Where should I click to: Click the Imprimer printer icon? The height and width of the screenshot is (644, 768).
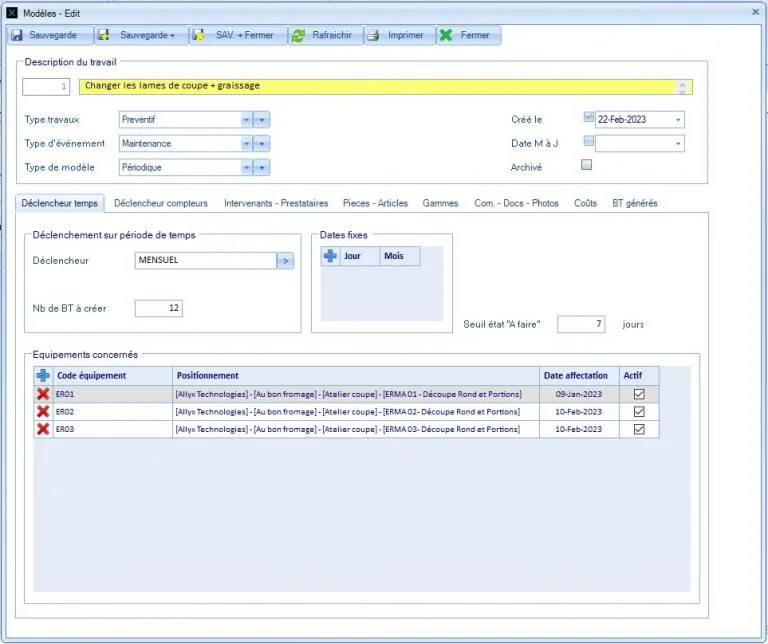(x=373, y=35)
